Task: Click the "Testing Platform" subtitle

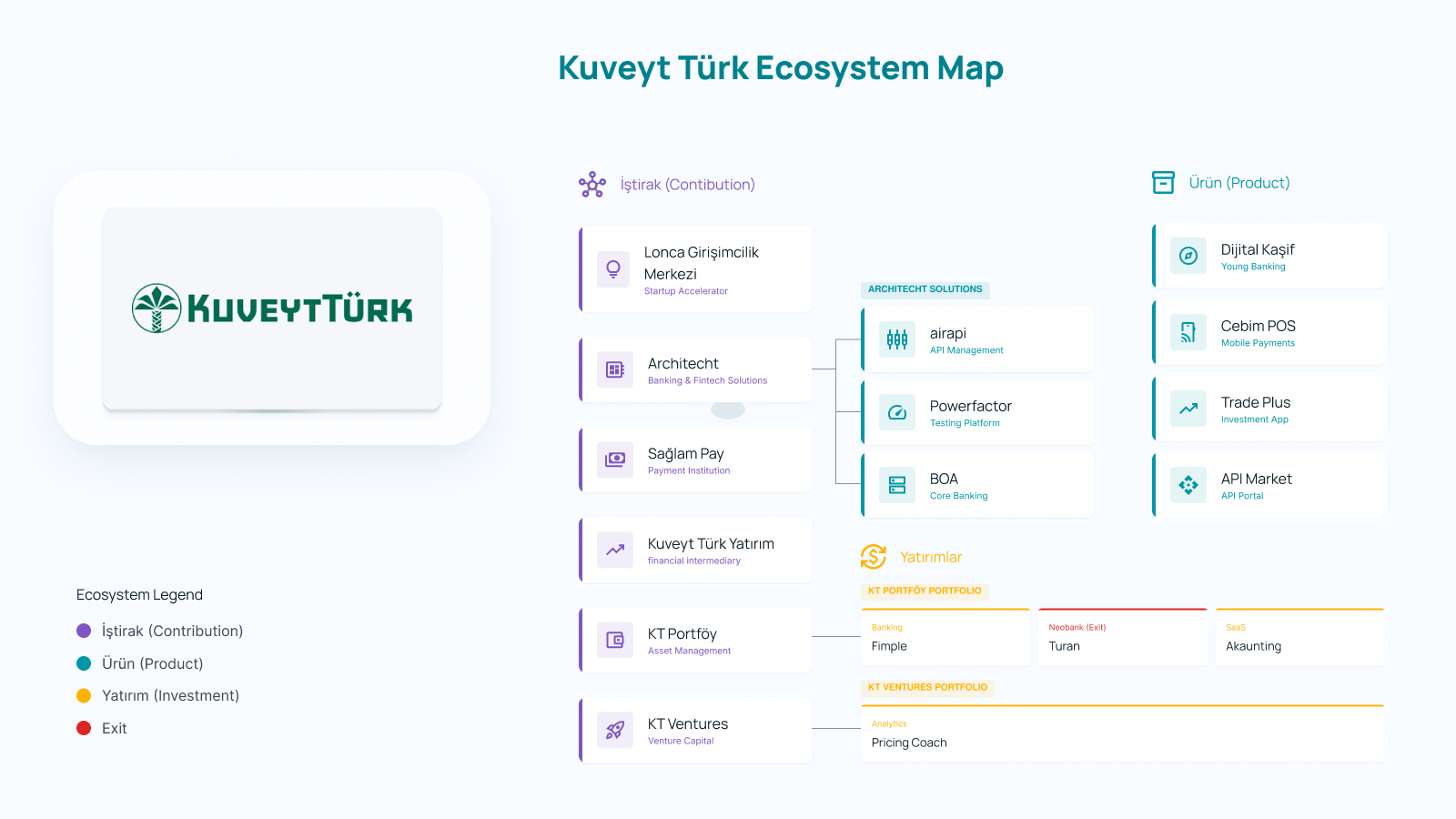Action: [x=965, y=423]
